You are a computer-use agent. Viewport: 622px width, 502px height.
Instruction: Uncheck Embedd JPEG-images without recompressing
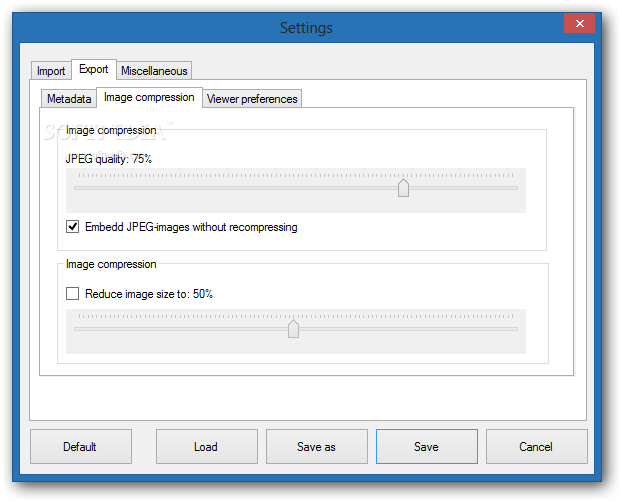pos(72,227)
